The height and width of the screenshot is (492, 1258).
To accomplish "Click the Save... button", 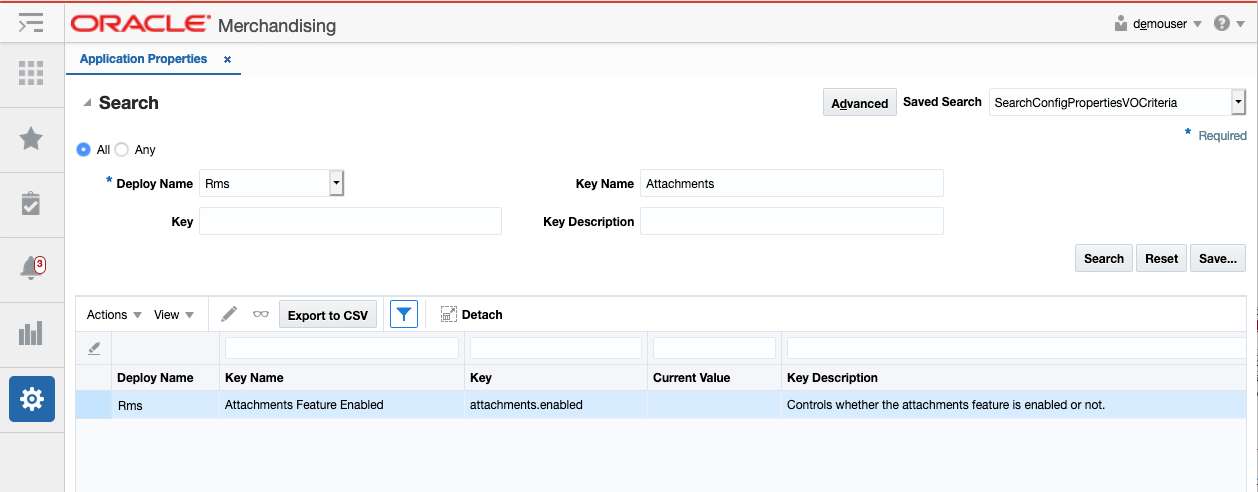I will pos(1218,258).
